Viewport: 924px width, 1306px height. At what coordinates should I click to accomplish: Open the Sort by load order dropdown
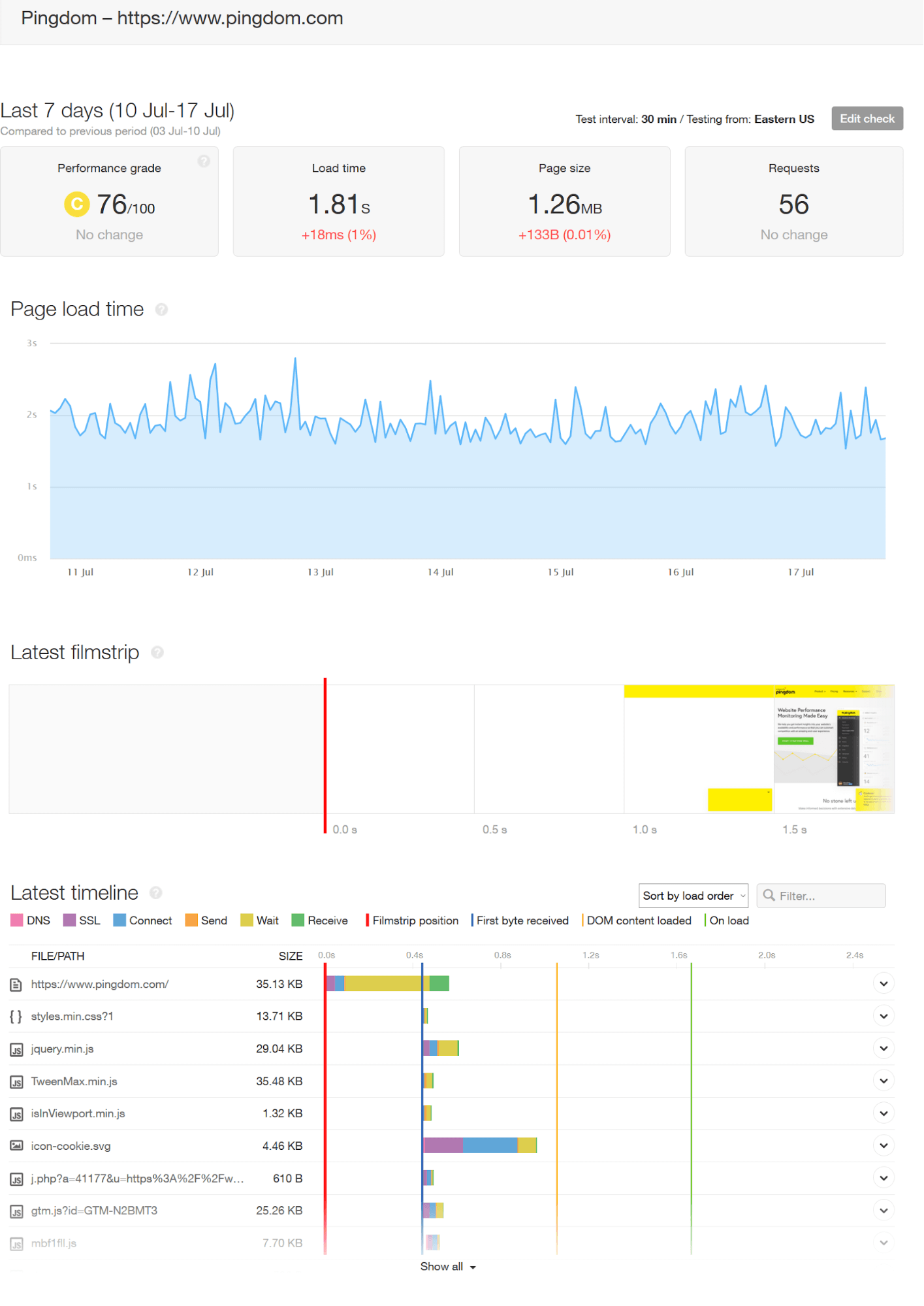point(693,896)
